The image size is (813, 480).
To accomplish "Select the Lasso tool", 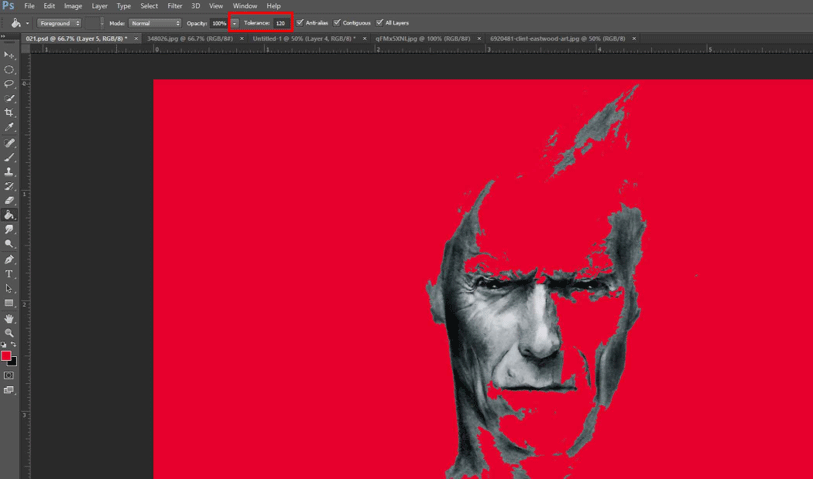I will pos(9,84).
